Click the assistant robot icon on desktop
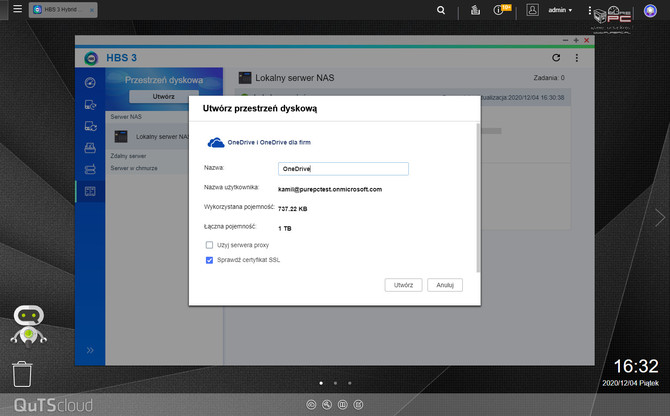Image resolution: width=670 pixels, height=416 pixels. tap(29, 325)
